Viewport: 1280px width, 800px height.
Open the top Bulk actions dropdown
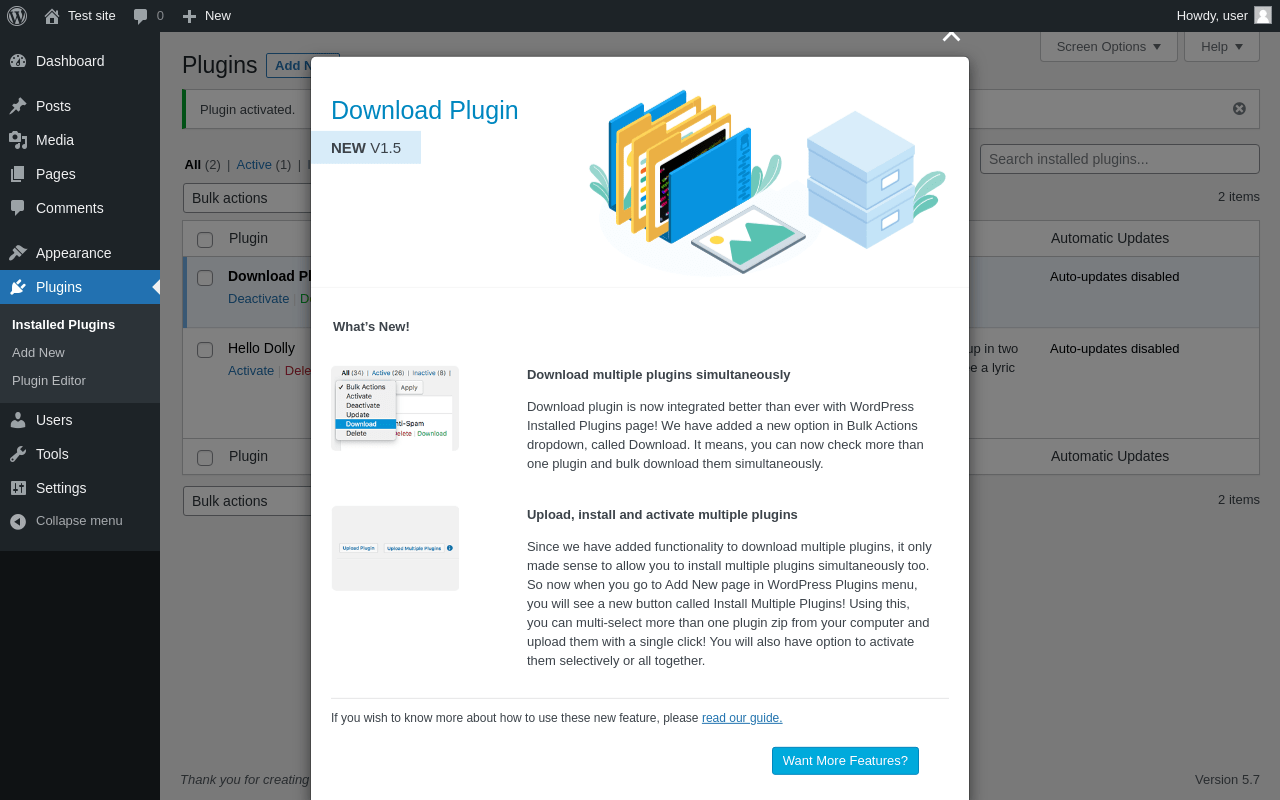[x=247, y=198]
